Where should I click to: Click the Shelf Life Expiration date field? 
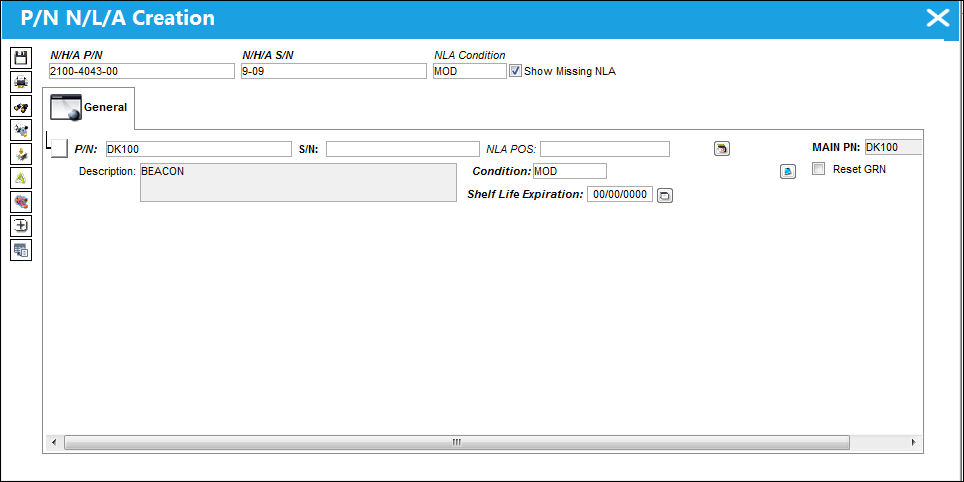click(x=620, y=195)
